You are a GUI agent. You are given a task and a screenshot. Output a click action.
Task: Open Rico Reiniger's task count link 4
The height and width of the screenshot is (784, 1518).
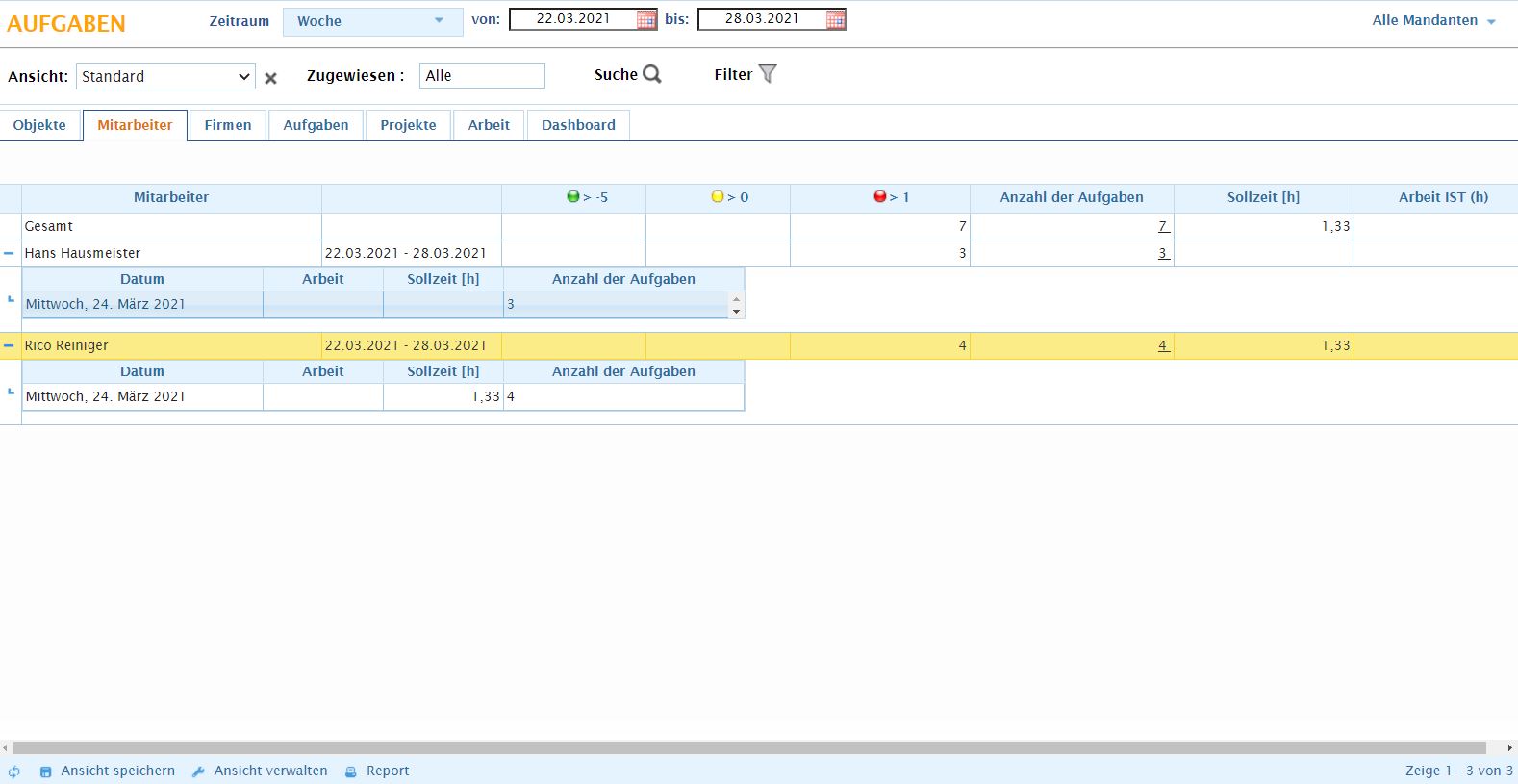pos(1164,345)
